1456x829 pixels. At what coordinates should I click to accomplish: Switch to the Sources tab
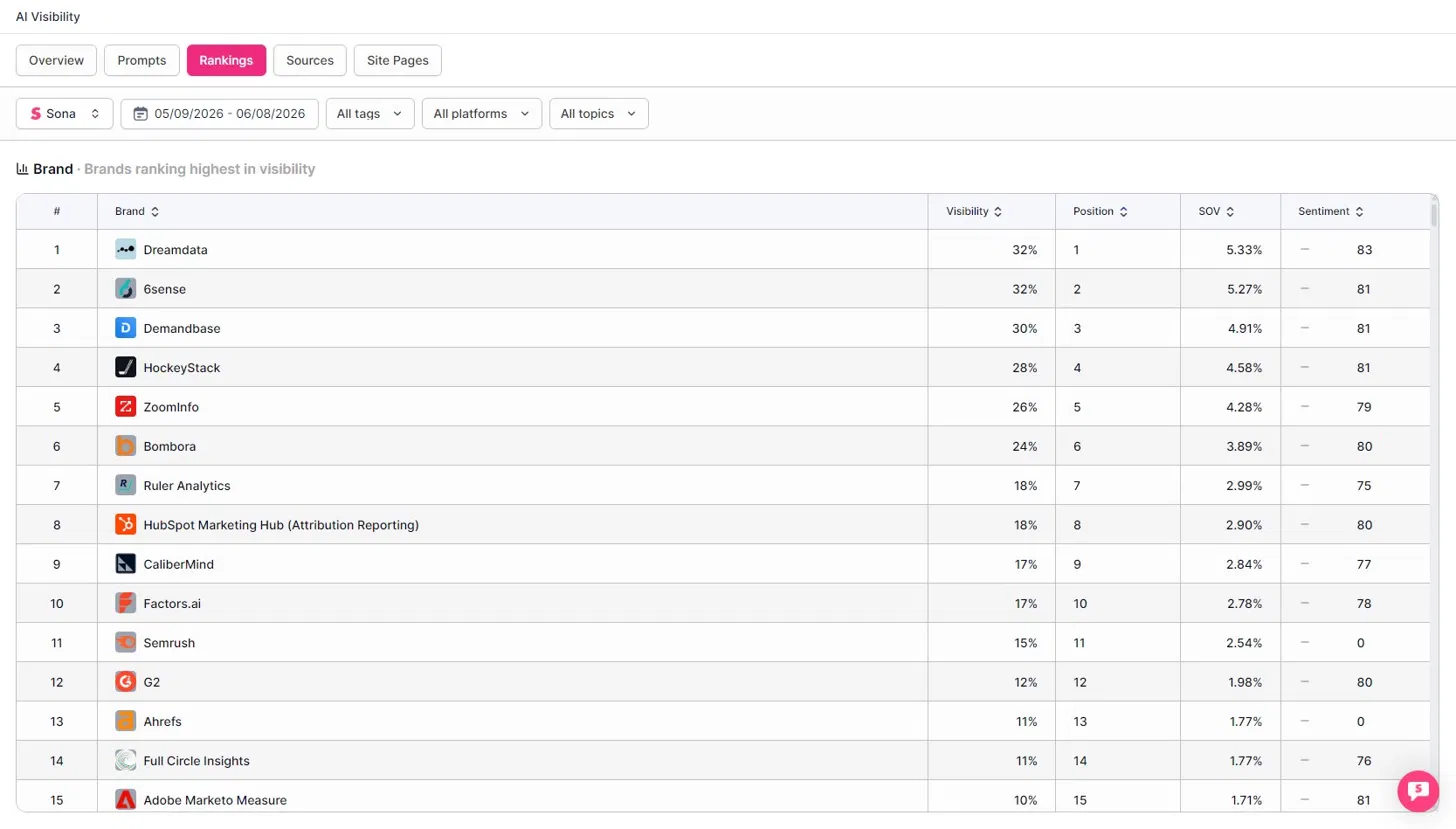click(x=310, y=60)
